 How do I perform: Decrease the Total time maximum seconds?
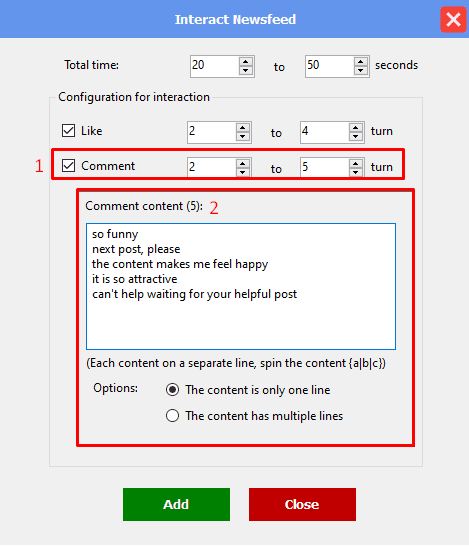tap(361, 71)
